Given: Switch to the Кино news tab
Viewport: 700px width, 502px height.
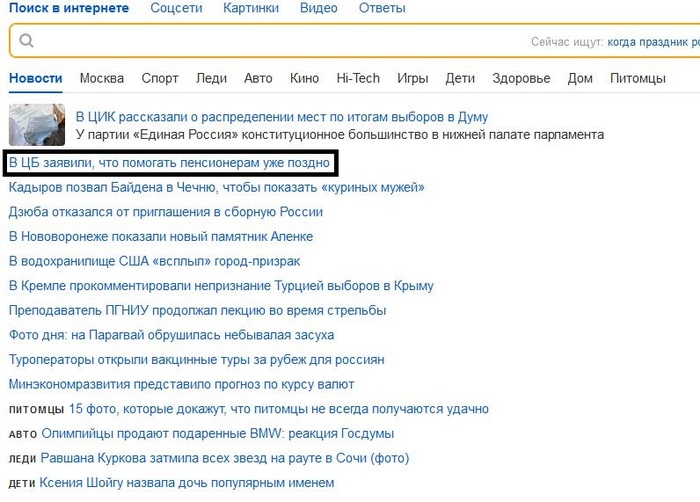Looking at the screenshot, I should click(x=304, y=78).
